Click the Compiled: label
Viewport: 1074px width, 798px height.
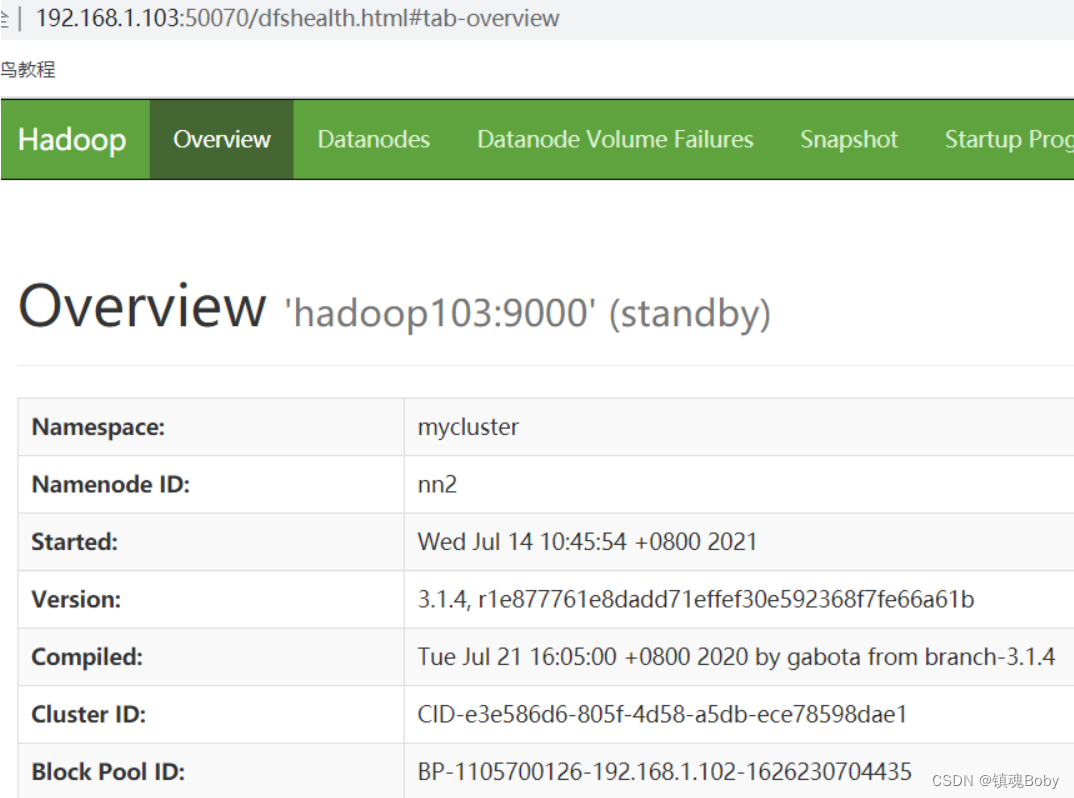87,657
